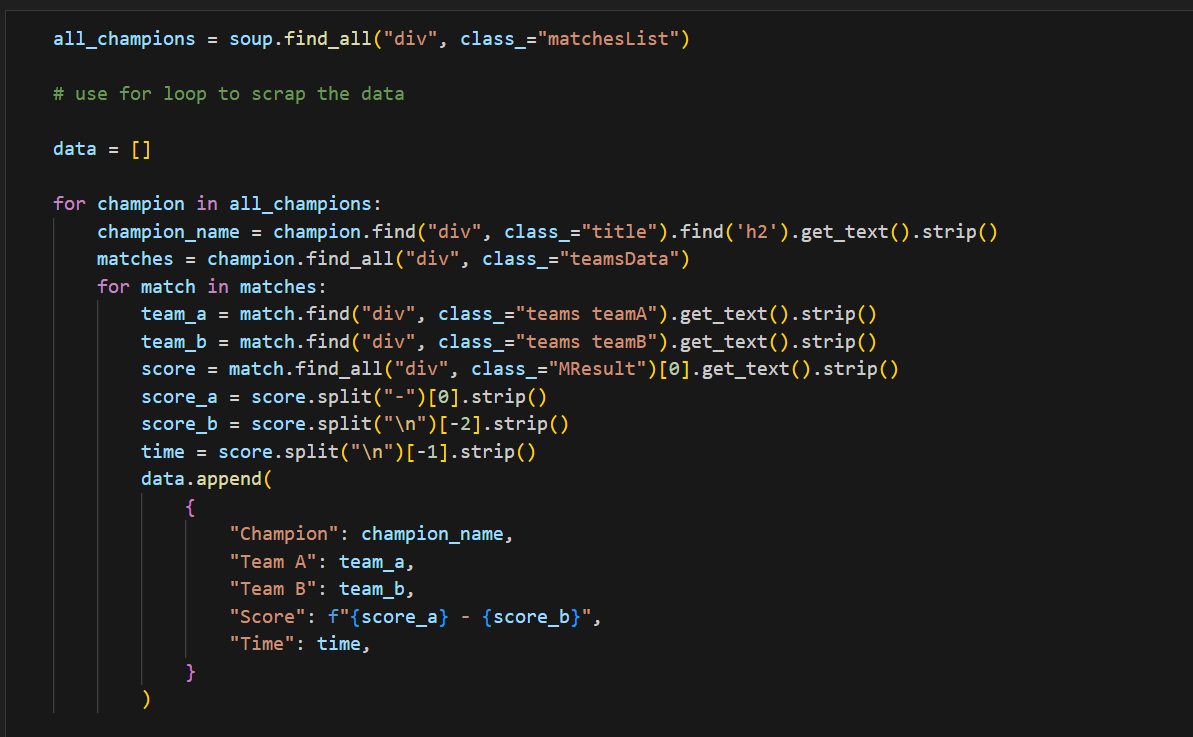Click the "Team B" dictionary key

[x=273, y=589]
